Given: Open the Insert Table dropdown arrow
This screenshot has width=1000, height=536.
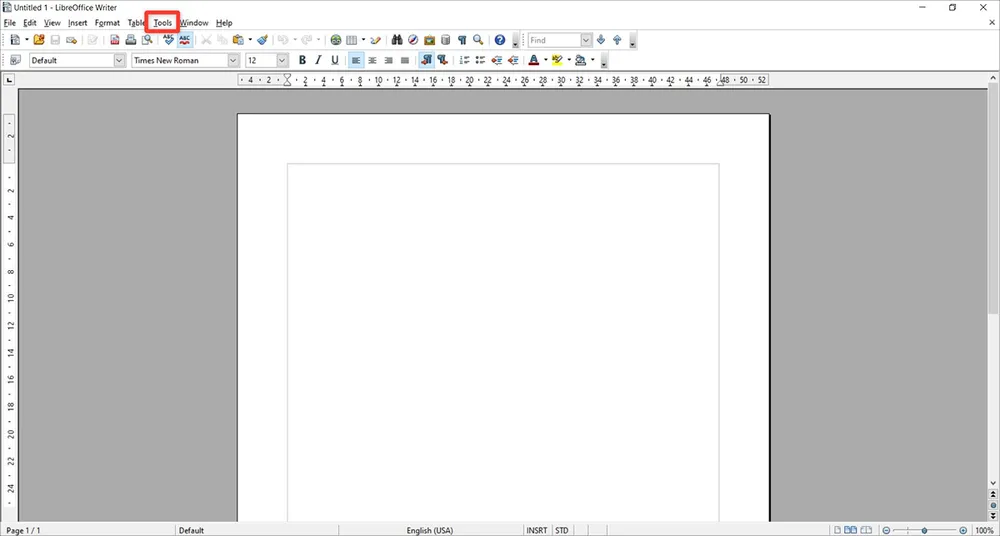Looking at the screenshot, I should point(363,40).
